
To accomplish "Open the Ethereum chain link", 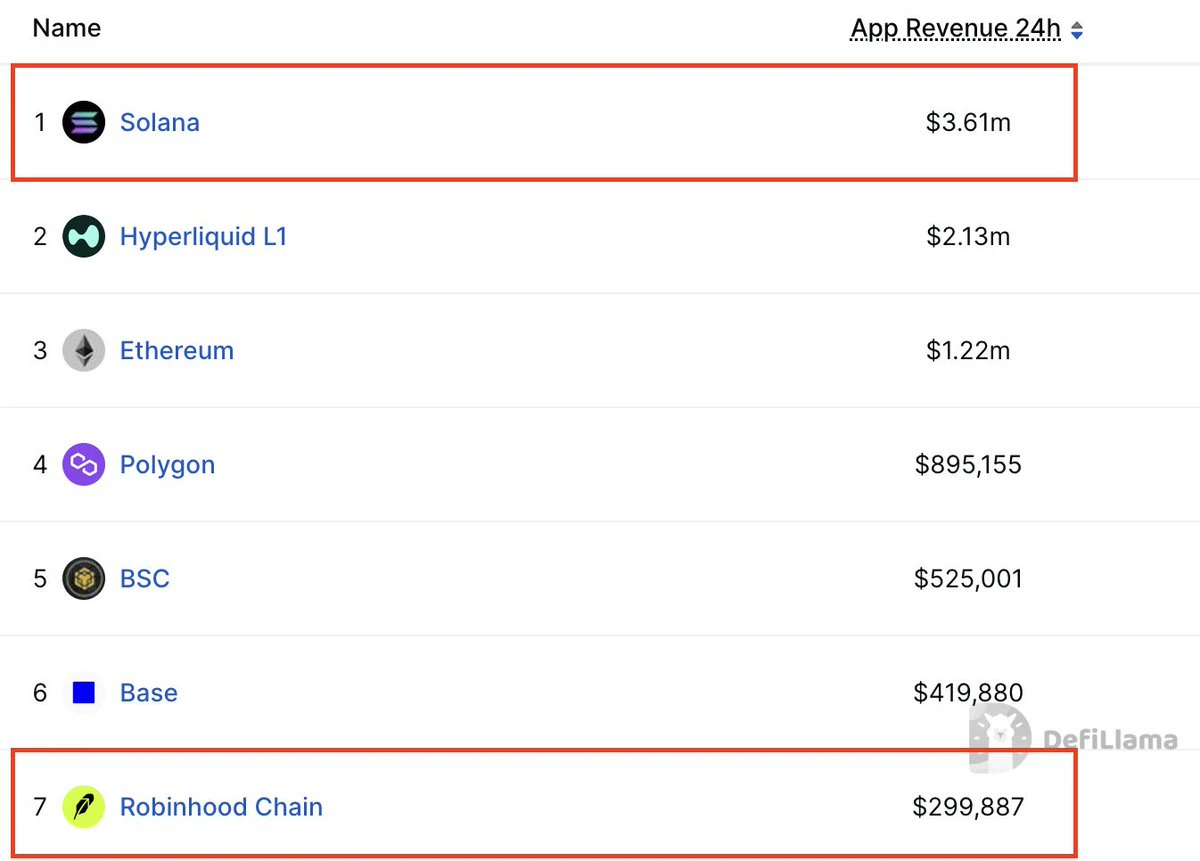I will click(177, 351).
